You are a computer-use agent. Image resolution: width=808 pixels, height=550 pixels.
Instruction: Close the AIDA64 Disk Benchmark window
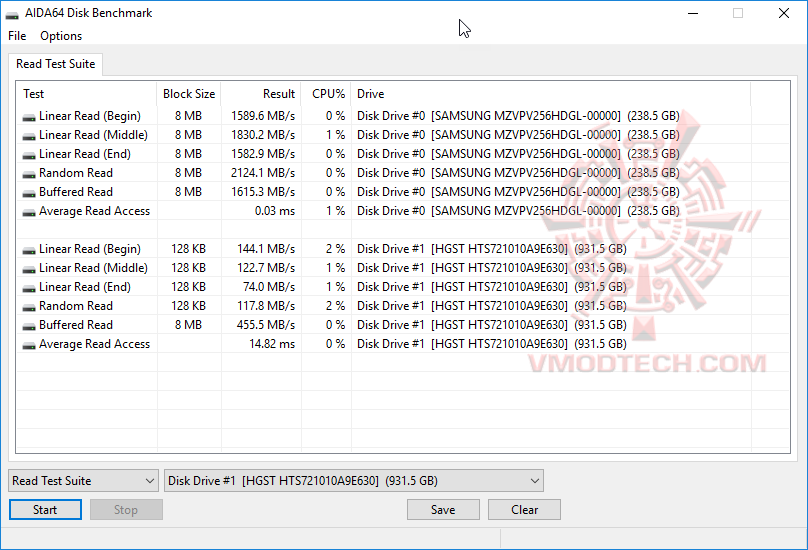coord(784,13)
